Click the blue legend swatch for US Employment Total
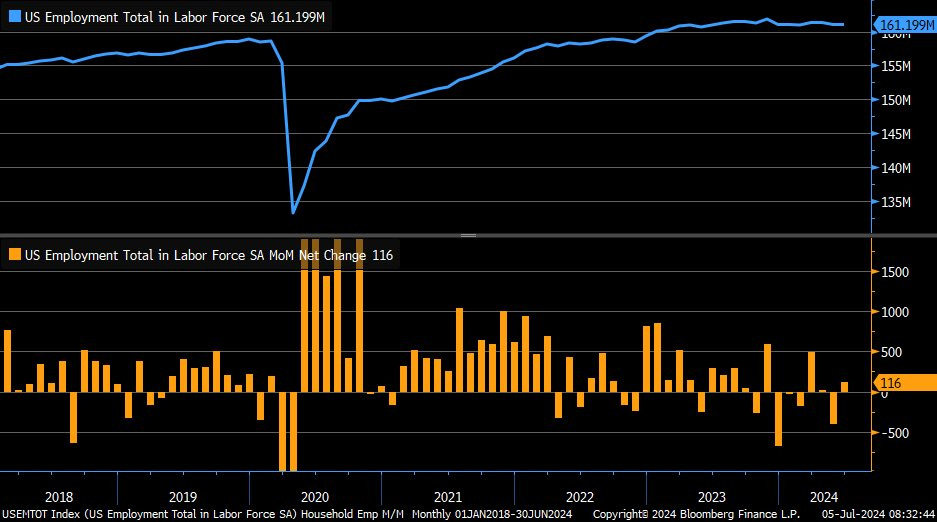937x522 pixels. coord(14,18)
